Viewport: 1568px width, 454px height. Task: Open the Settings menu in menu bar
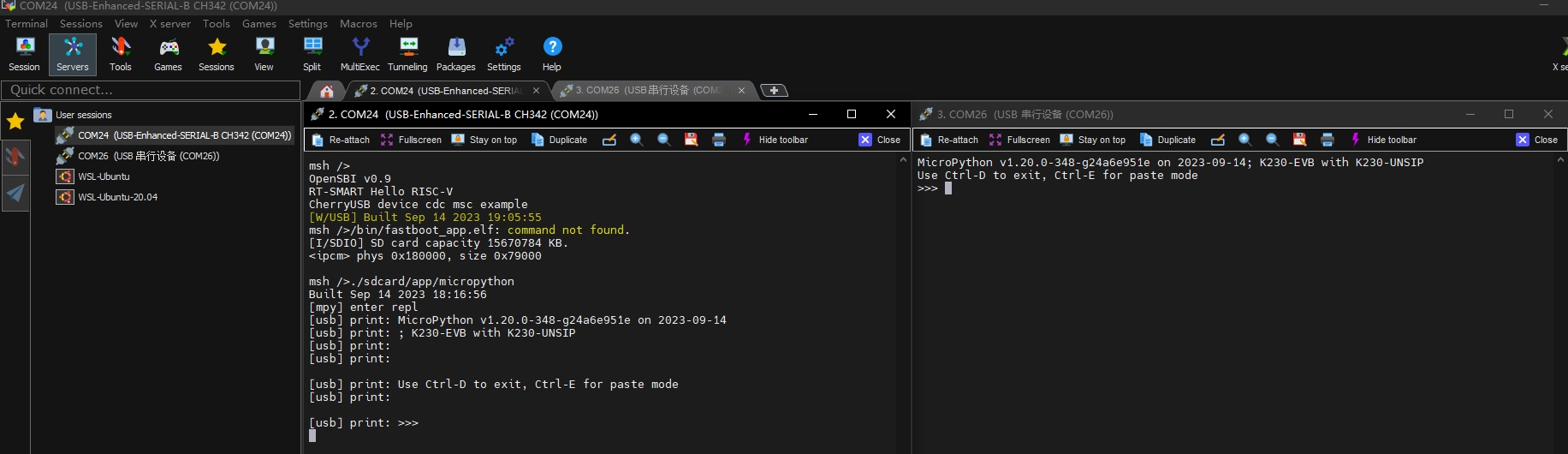click(x=308, y=24)
